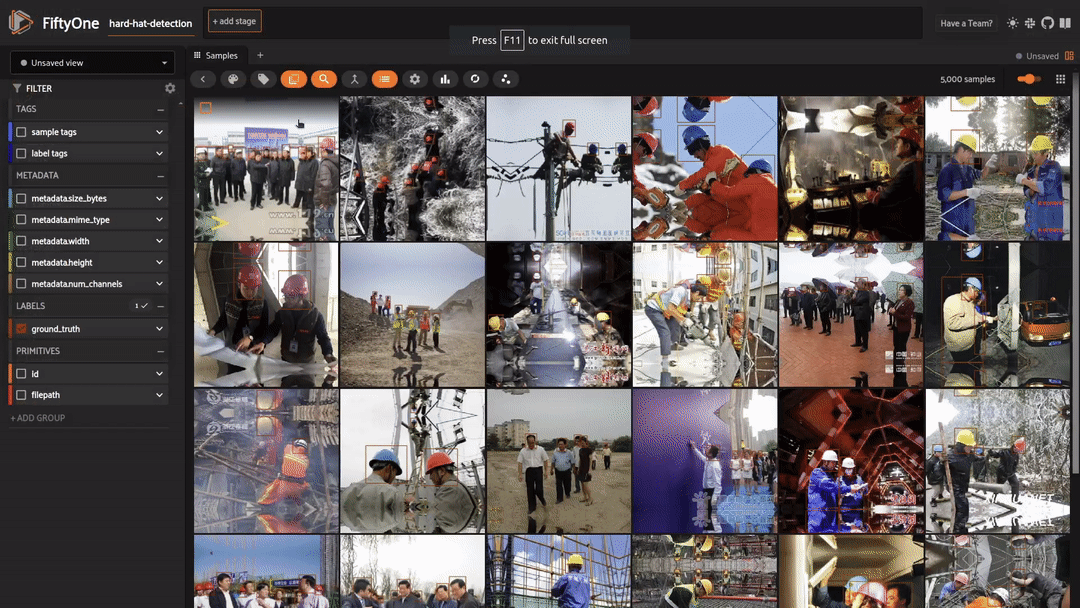
Task: Open the filter sidebar settings gear
Action: click(x=170, y=88)
